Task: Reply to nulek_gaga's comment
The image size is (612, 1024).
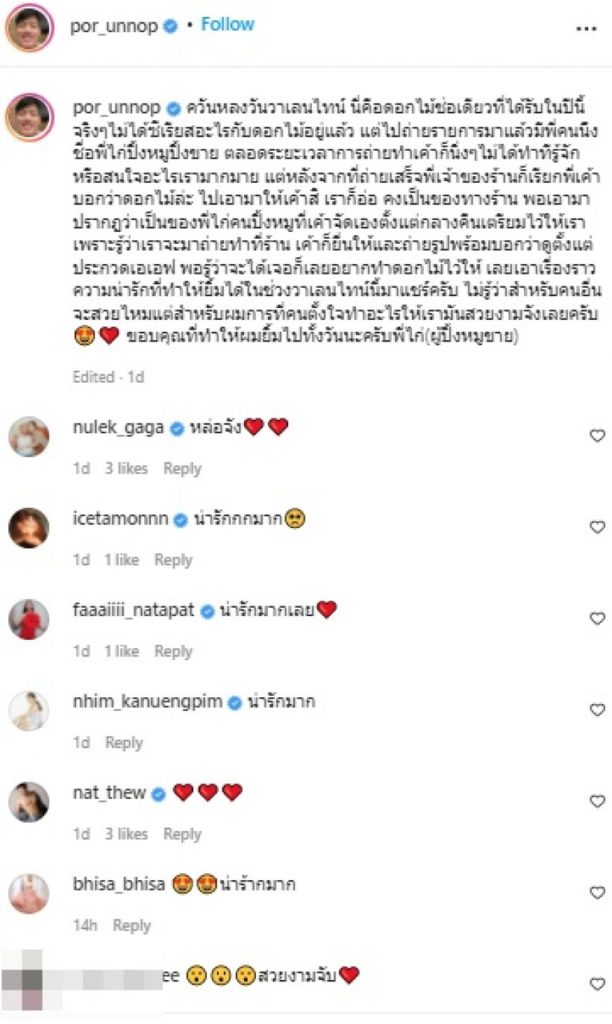Action: 182,468
